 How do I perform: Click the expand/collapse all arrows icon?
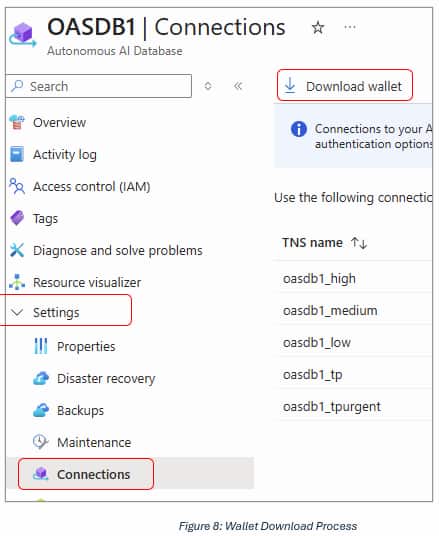[x=208, y=86]
